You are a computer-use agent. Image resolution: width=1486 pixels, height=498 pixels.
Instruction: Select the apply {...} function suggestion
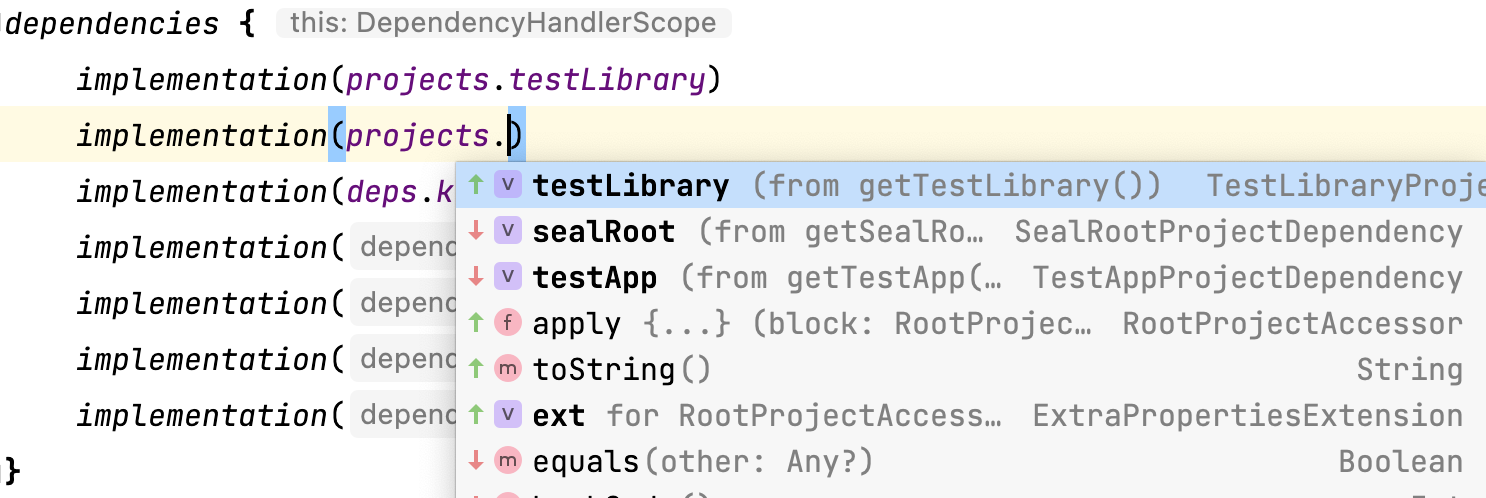click(971, 323)
